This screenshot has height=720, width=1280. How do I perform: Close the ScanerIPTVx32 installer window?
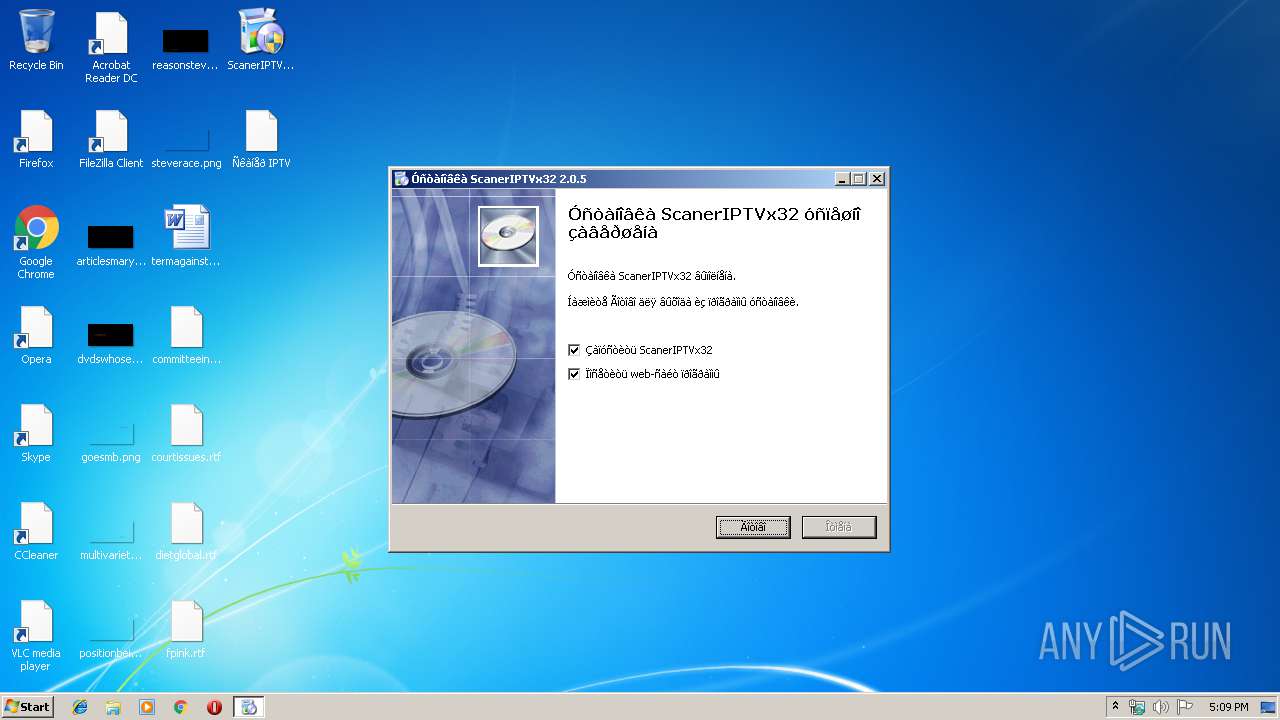[x=877, y=179]
